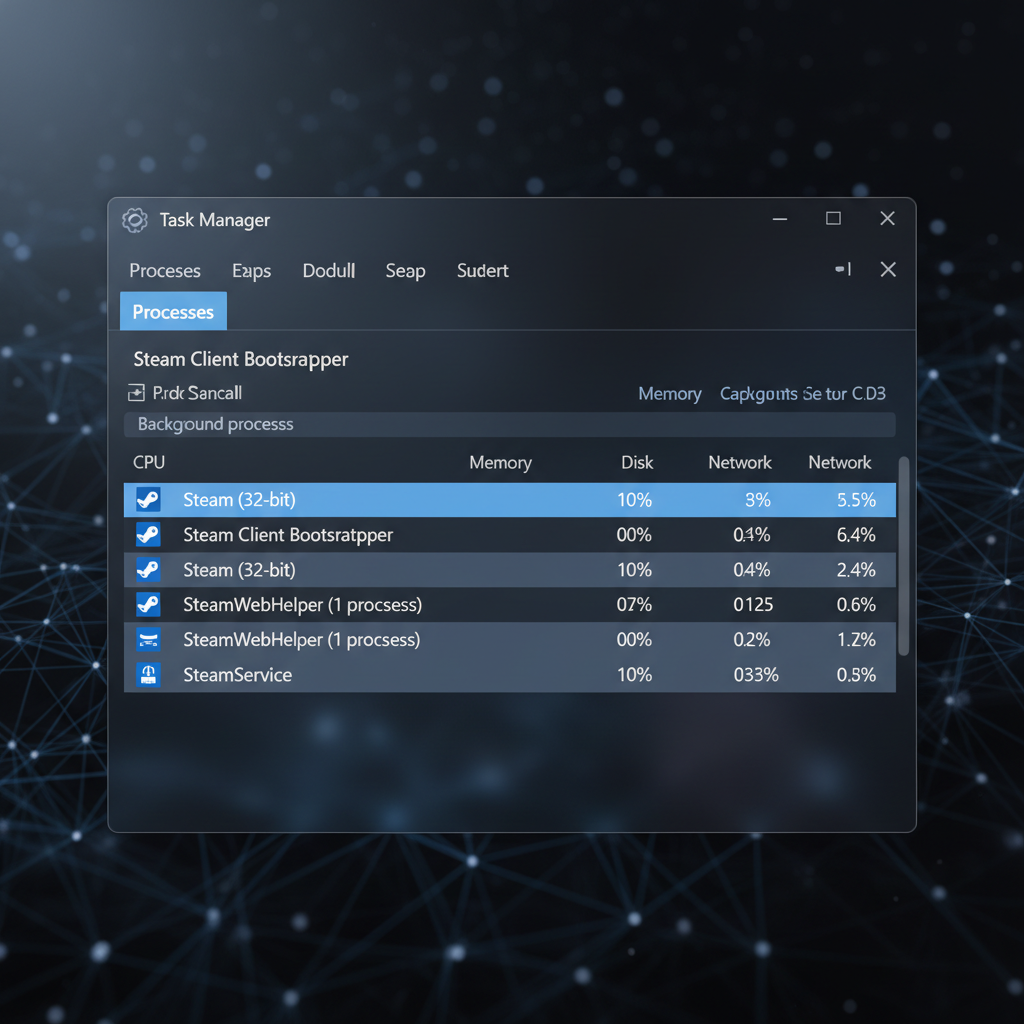Sort by the Memory column header
Viewport: 1024px width, 1024px height.
[x=500, y=463]
